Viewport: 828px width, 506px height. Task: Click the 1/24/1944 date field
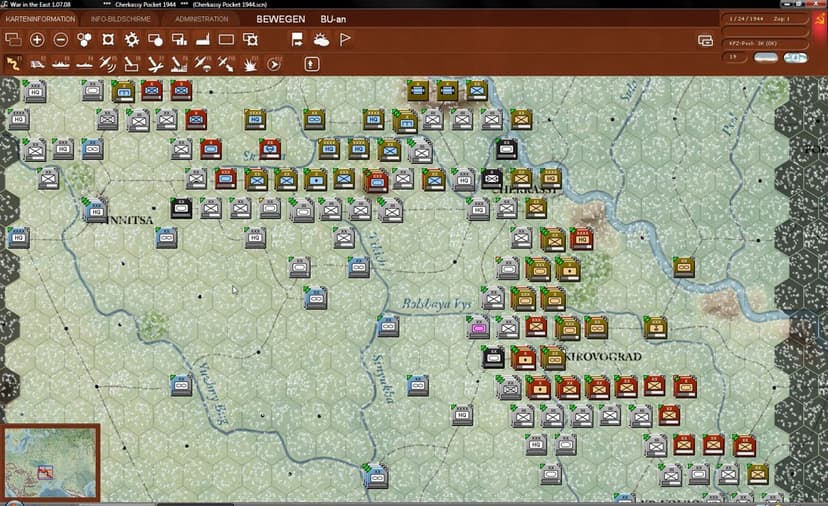pyautogui.click(x=765, y=19)
